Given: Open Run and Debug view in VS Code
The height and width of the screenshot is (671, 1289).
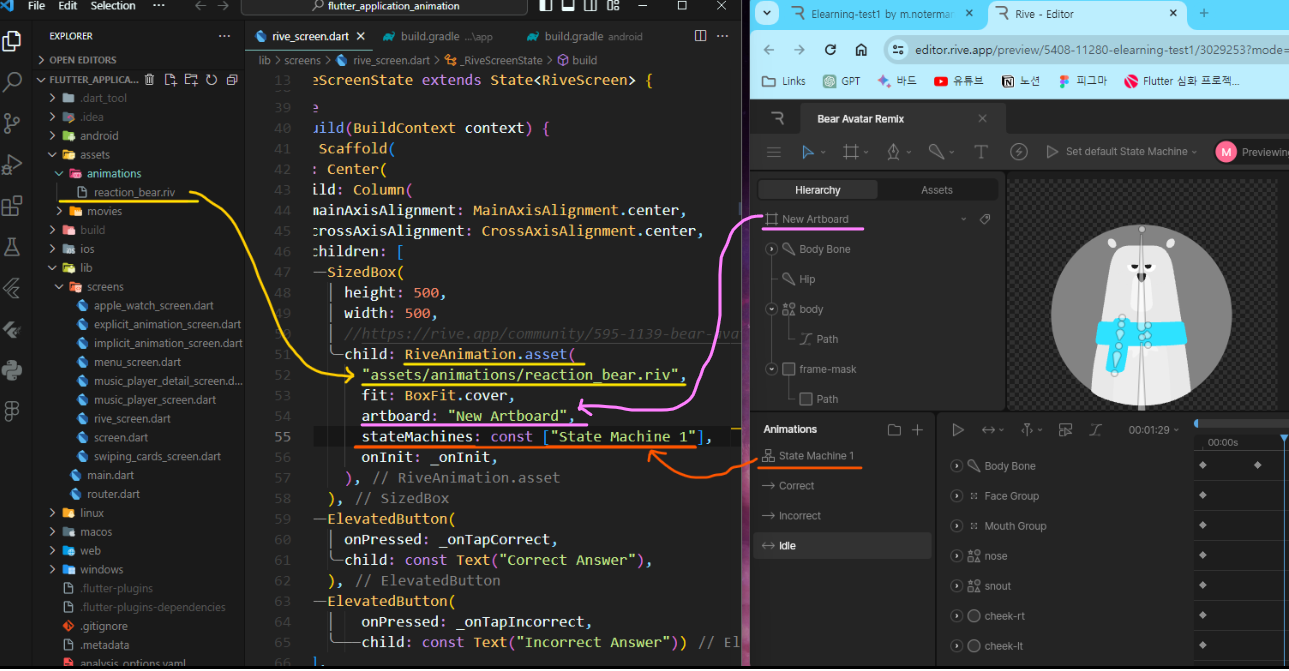Looking at the screenshot, I should tap(12, 164).
